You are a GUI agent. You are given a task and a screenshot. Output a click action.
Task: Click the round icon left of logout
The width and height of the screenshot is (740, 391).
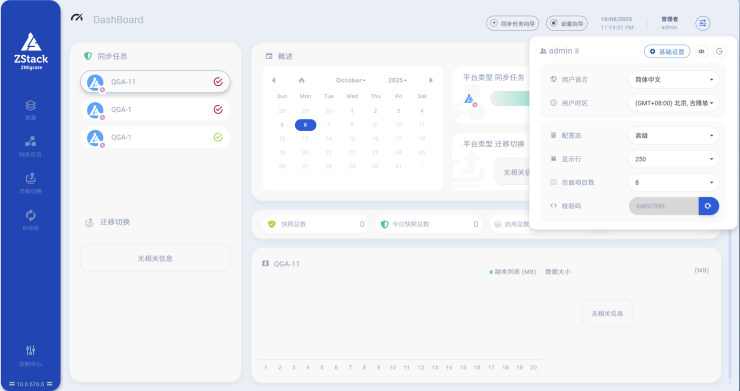coord(701,51)
